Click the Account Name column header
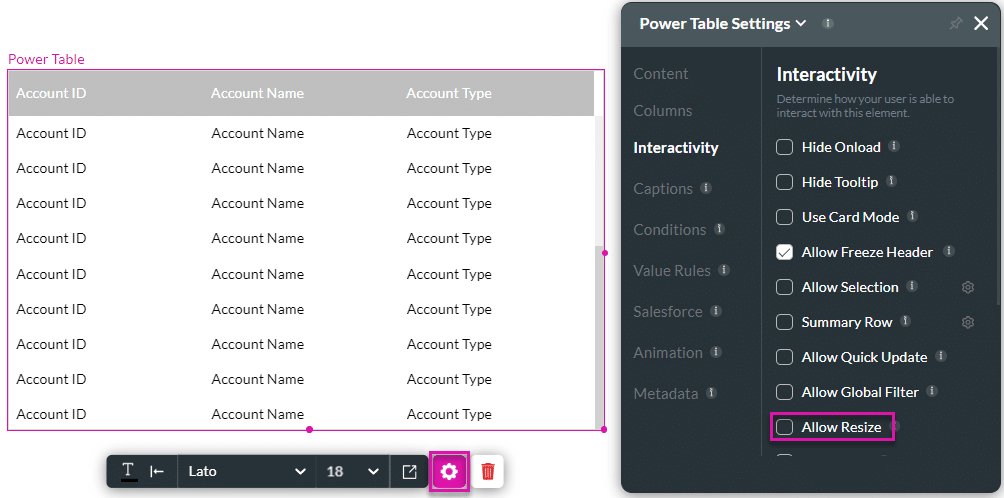Screen dimensions: 1004x498 [257, 93]
